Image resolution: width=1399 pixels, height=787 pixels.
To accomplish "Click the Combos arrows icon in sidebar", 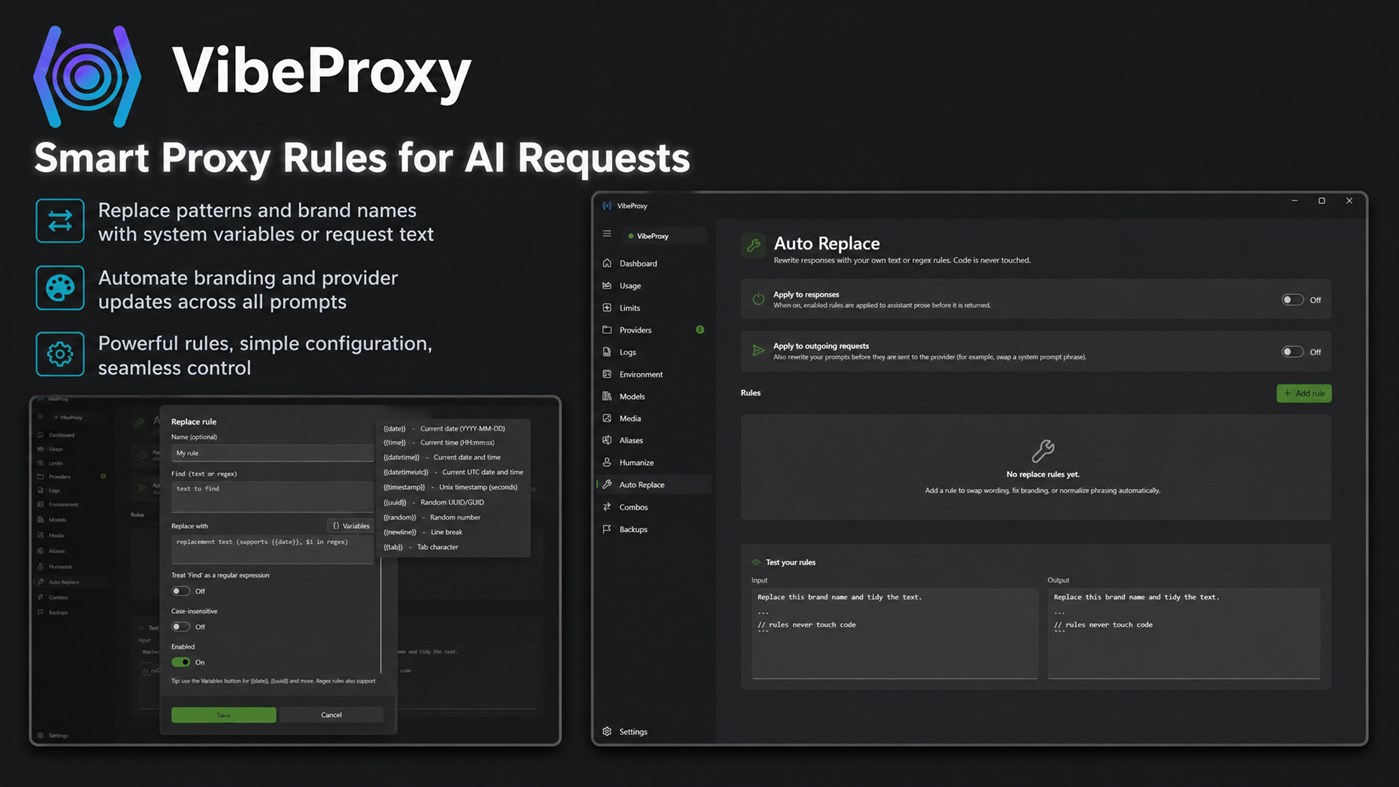I will 607,507.
